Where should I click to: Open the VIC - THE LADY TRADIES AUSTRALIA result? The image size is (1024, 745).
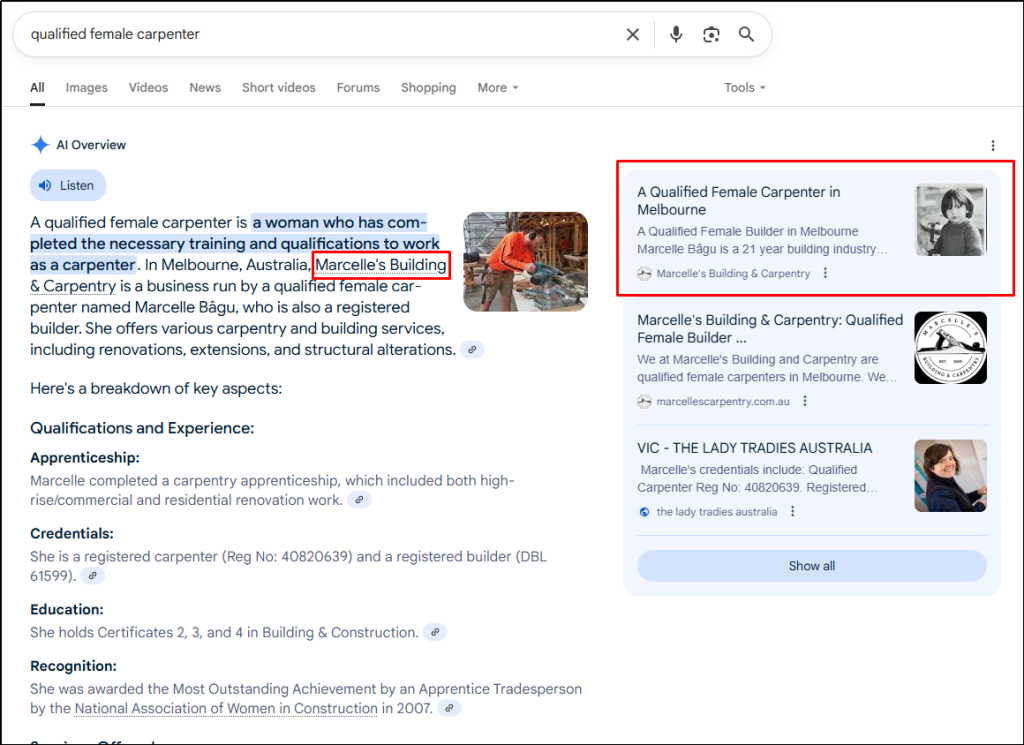tap(754, 448)
